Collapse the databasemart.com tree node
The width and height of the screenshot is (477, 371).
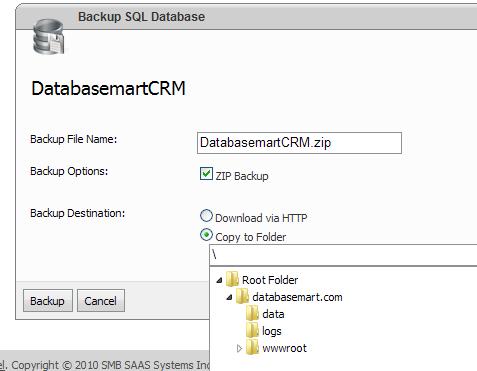[229, 297]
